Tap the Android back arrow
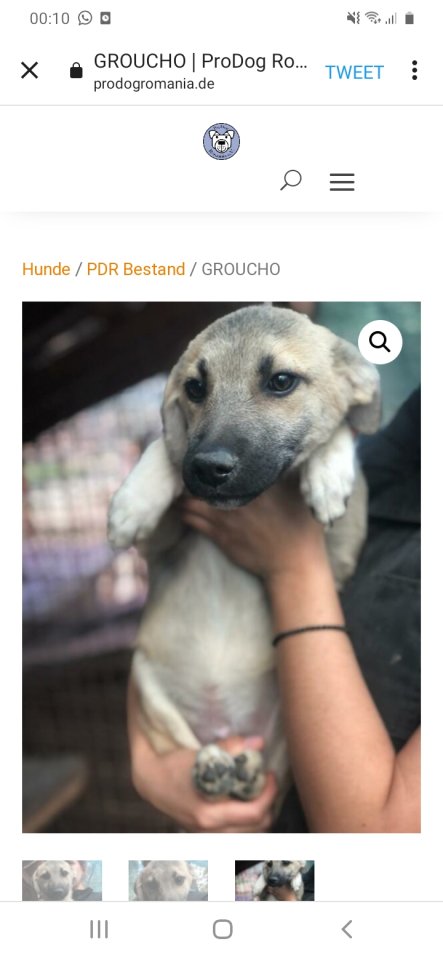The image size is (443, 960). [346, 929]
